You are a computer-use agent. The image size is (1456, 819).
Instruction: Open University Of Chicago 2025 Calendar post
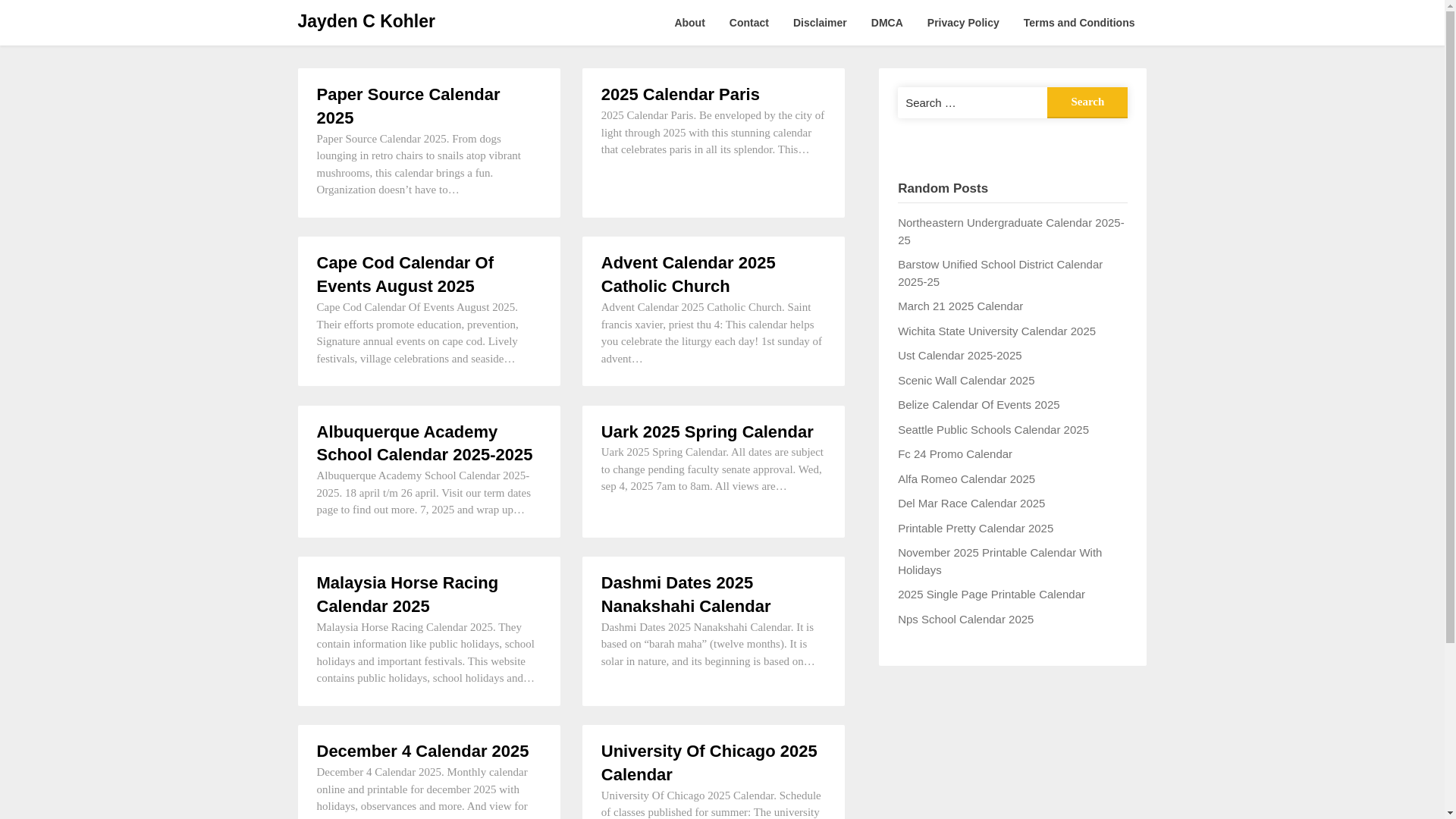click(x=709, y=763)
